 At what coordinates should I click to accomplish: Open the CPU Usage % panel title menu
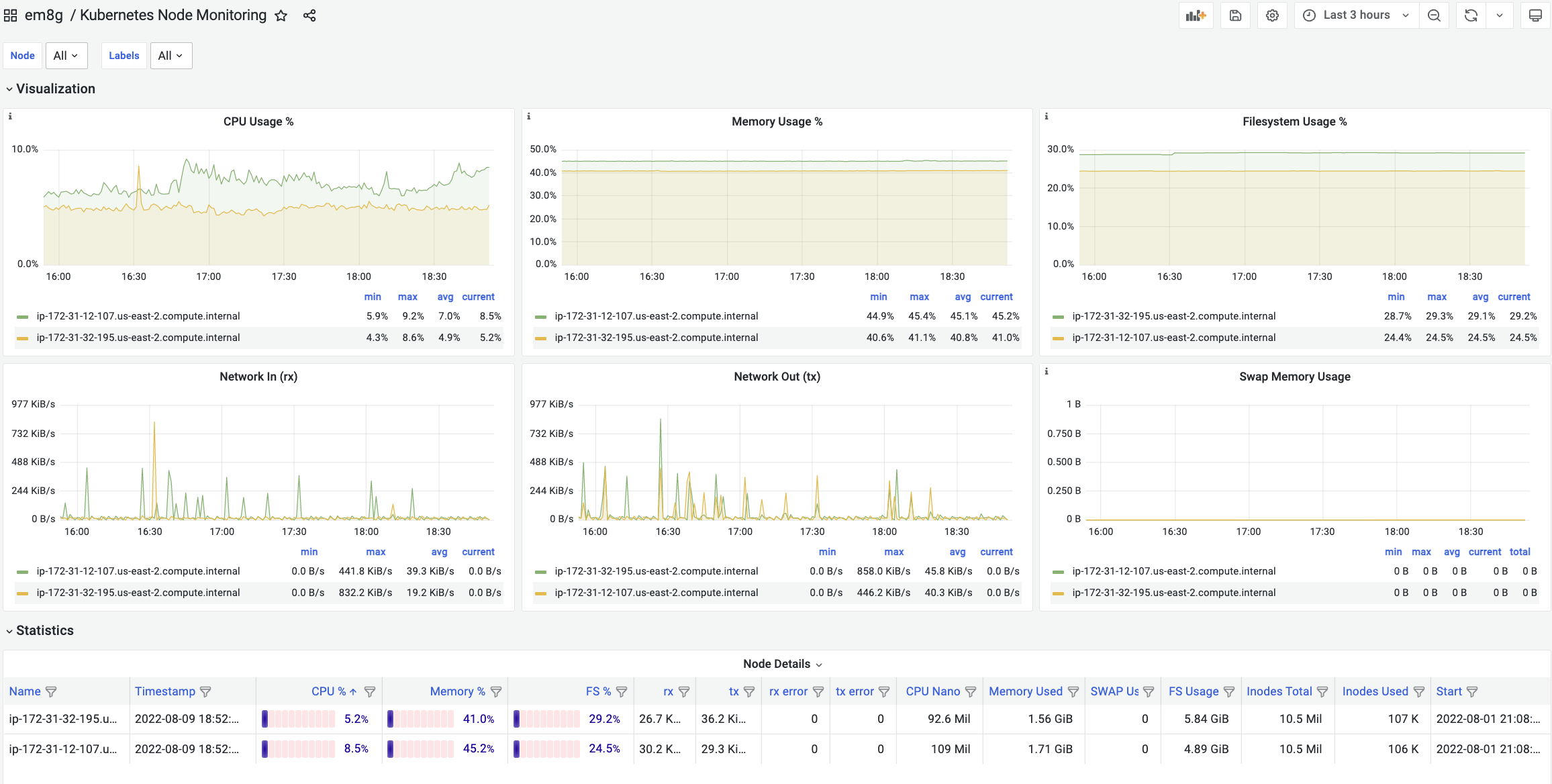[258, 121]
